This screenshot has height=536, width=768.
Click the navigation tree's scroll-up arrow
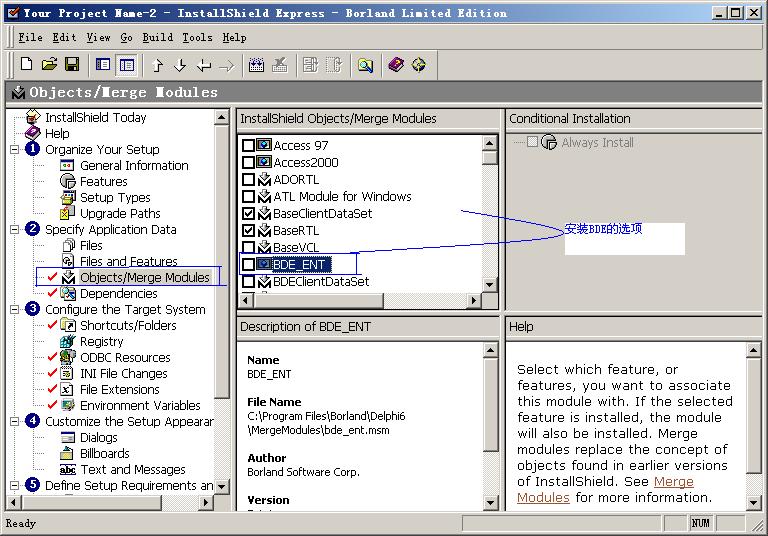[222, 117]
